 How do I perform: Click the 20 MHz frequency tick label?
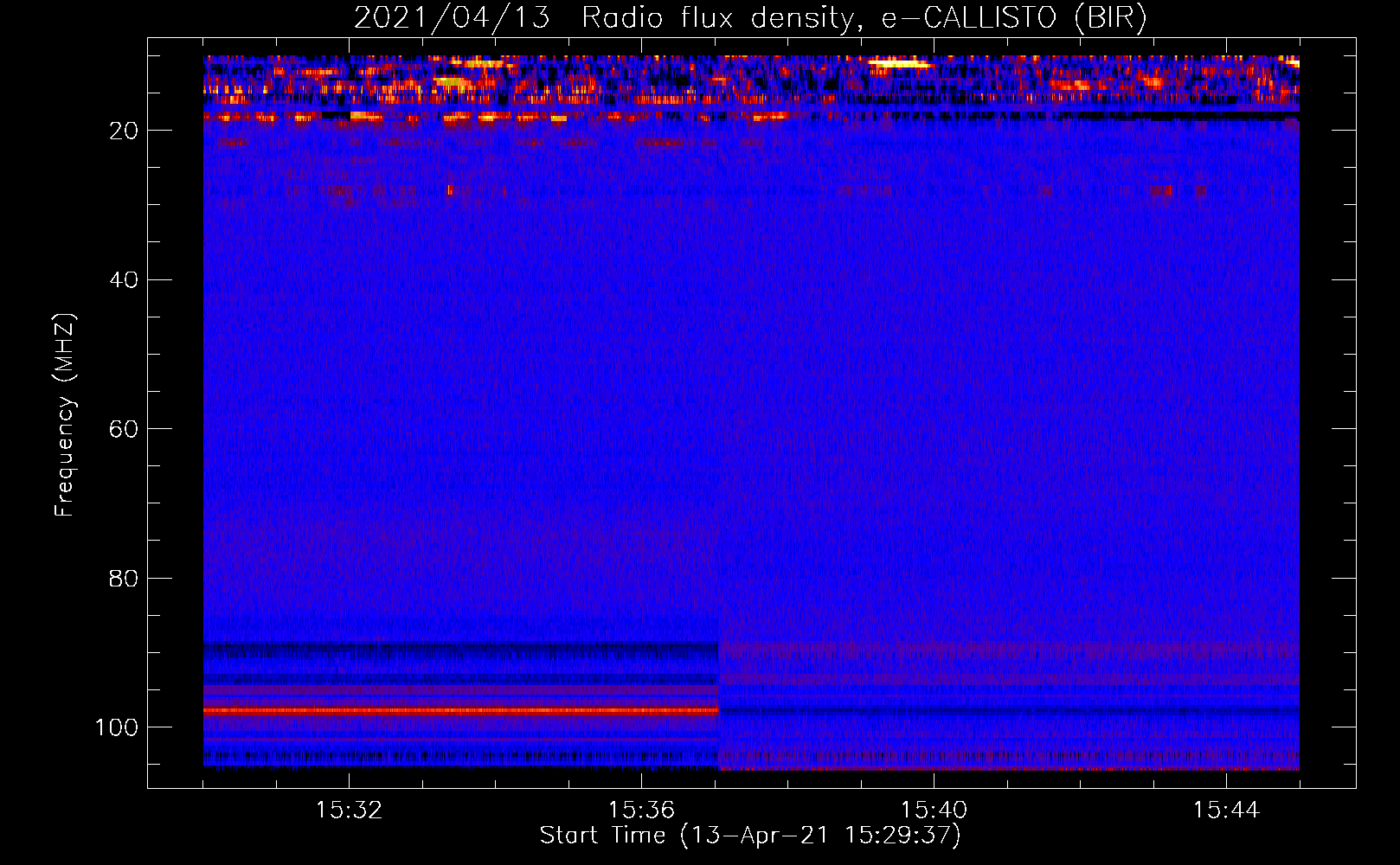(x=124, y=131)
